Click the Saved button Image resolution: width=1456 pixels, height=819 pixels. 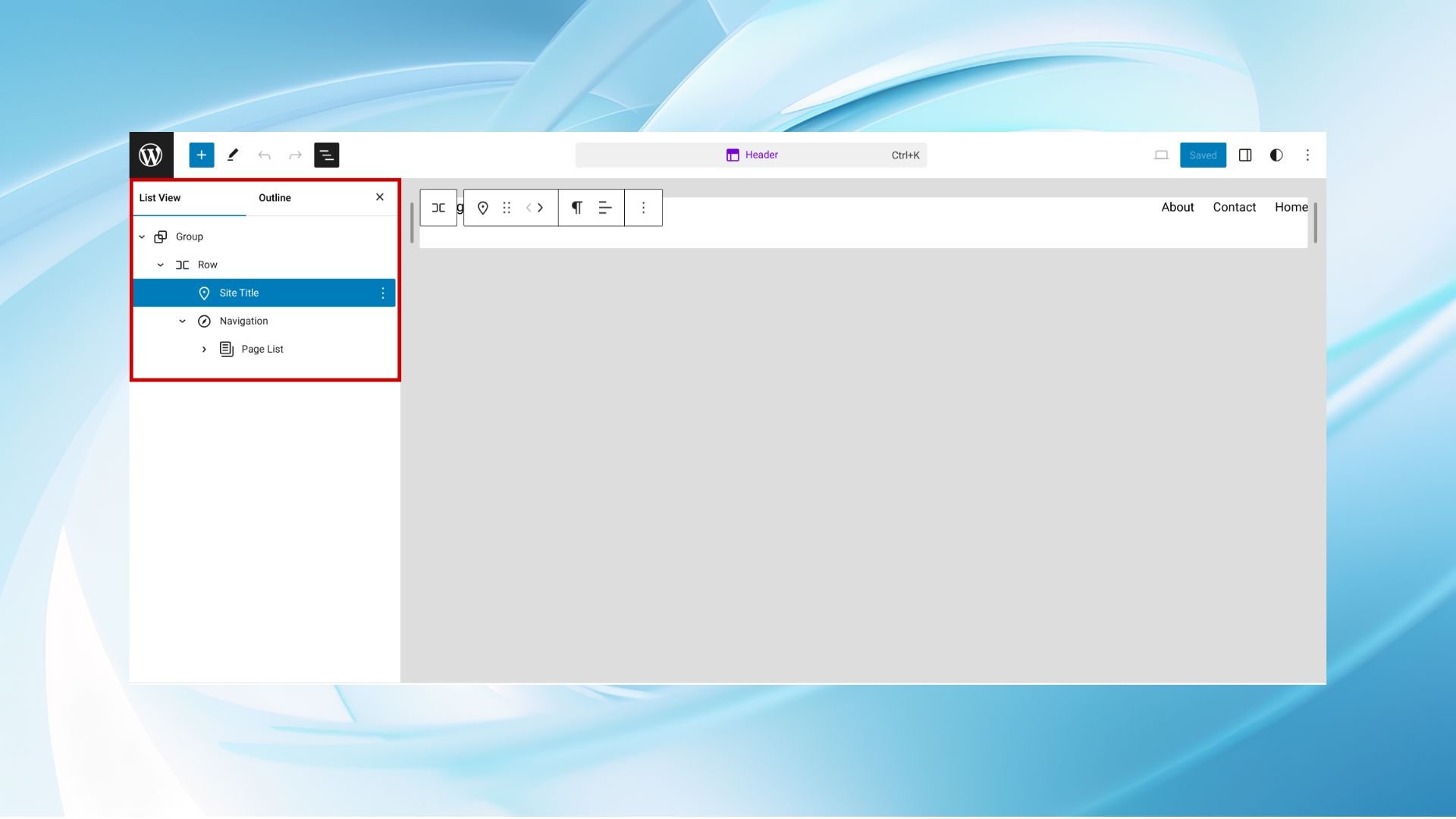[1203, 155]
